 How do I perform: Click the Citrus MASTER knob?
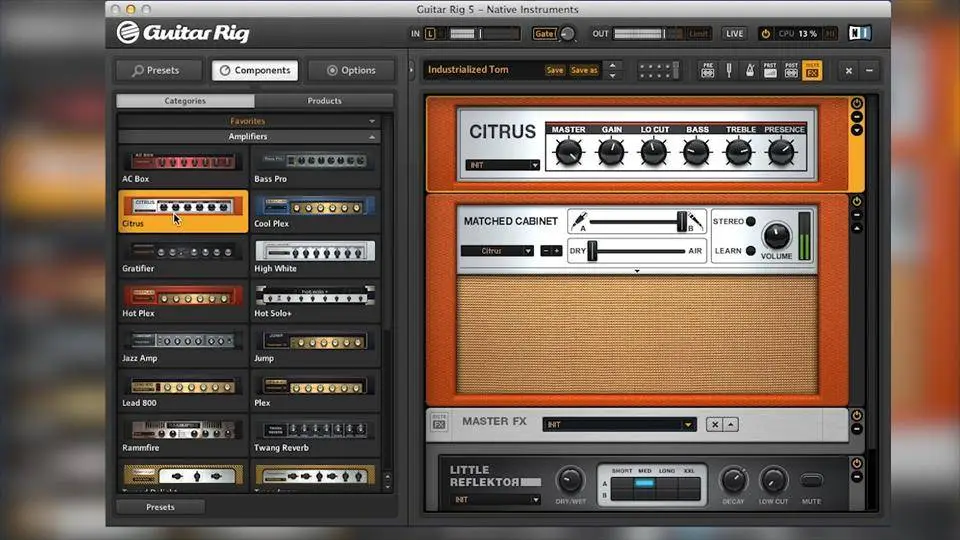[x=568, y=152]
